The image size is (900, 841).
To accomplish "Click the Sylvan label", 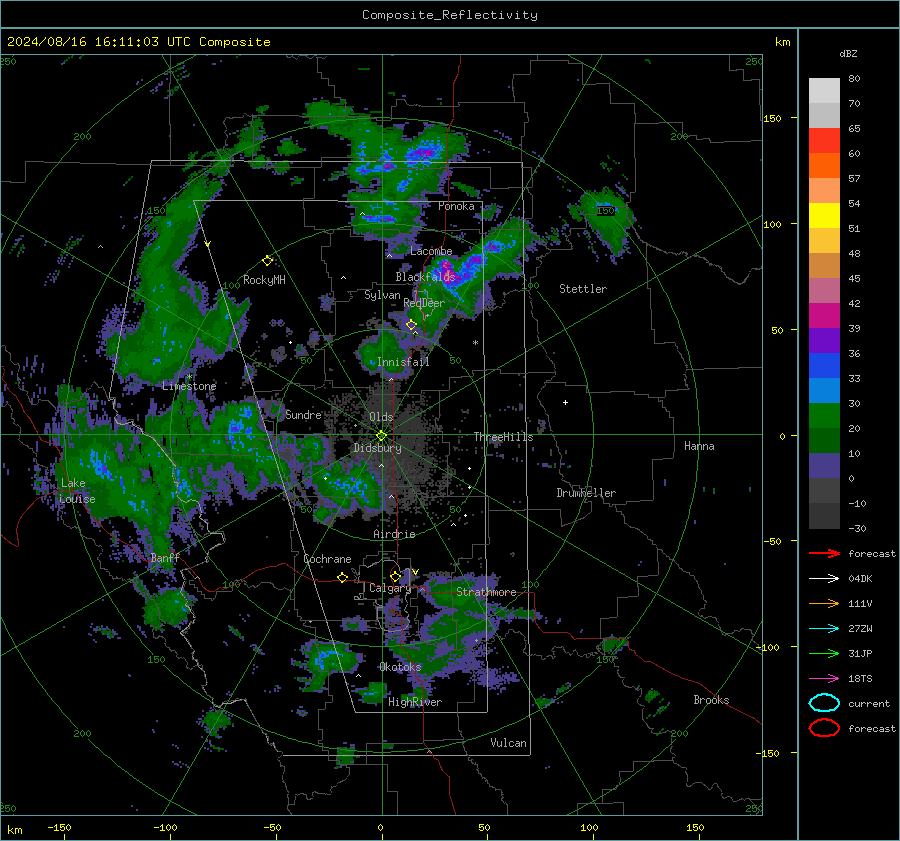I will pos(382,294).
